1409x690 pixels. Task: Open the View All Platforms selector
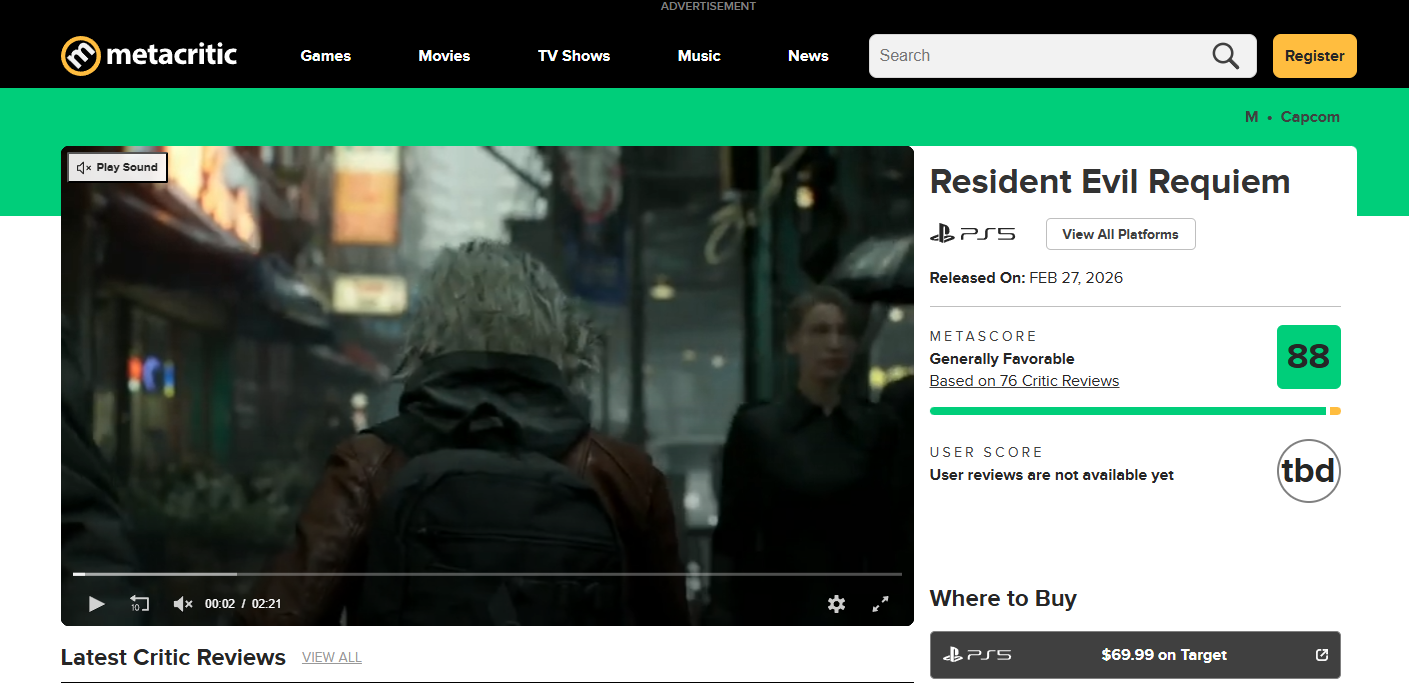tap(1120, 233)
